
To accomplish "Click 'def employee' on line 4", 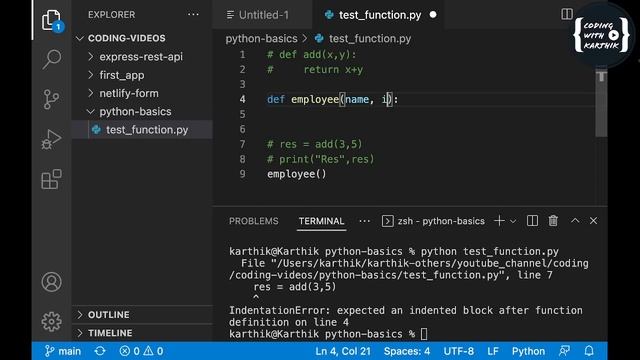I will point(303,99).
